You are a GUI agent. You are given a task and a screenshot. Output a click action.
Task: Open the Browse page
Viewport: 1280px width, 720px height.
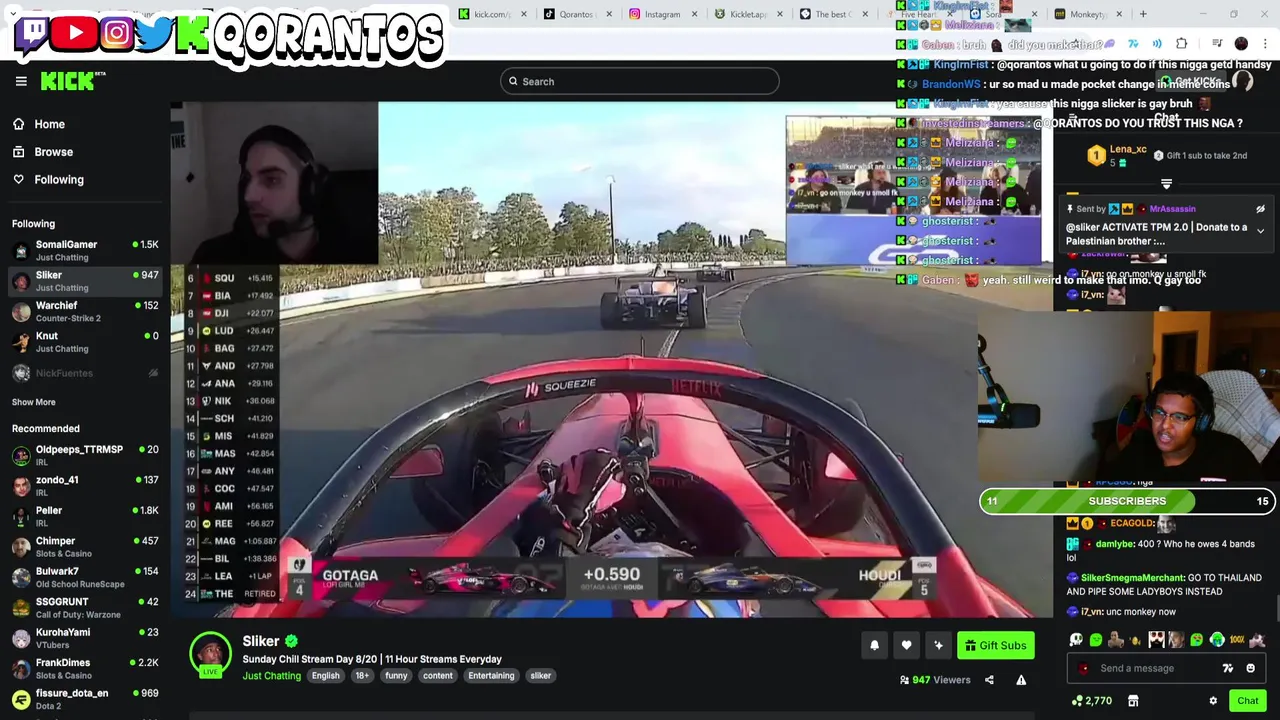(x=42, y=152)
